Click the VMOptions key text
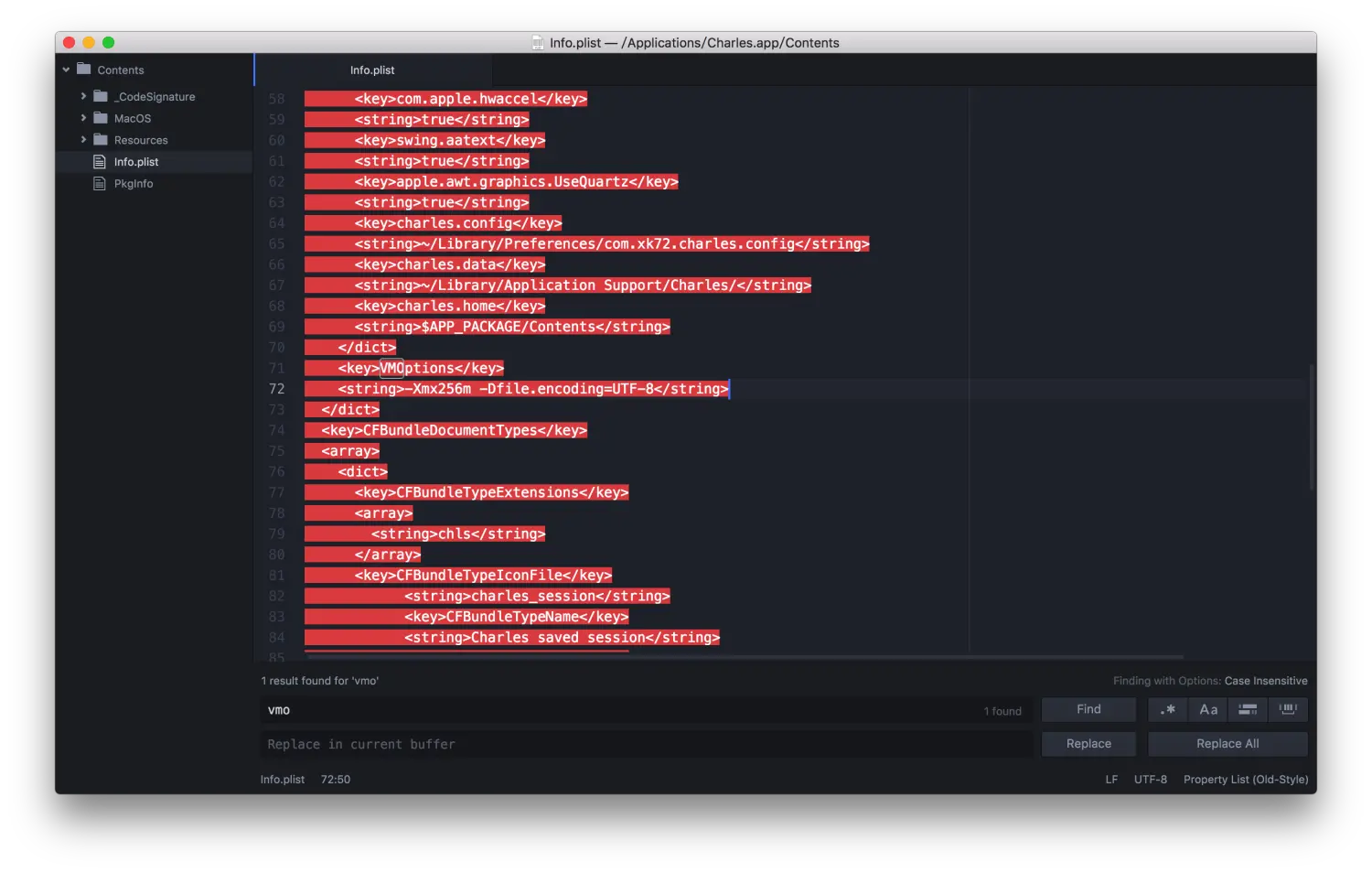 click(x=421, y=368)
